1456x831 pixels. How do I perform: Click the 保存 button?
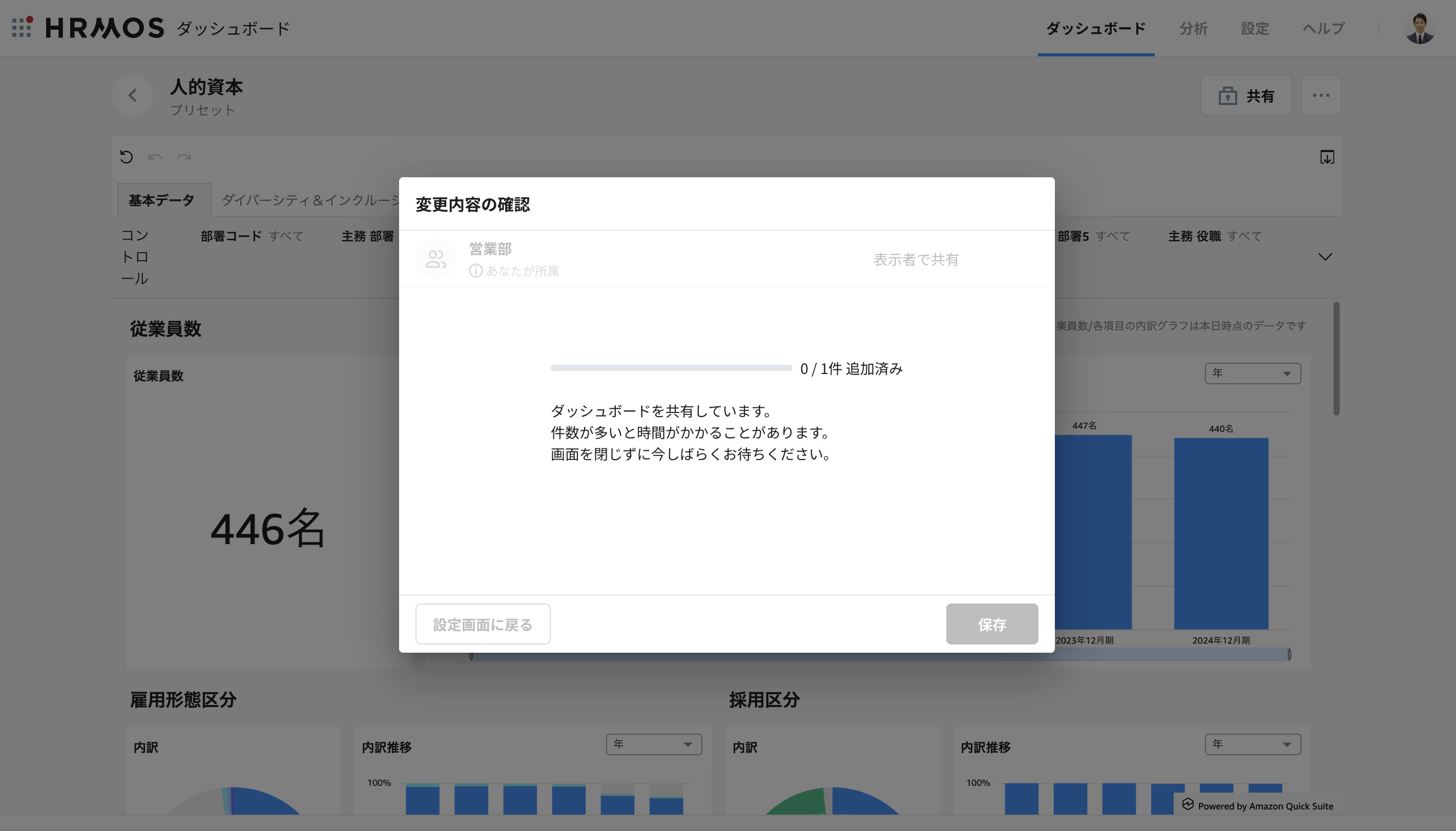tap(992, 624)
